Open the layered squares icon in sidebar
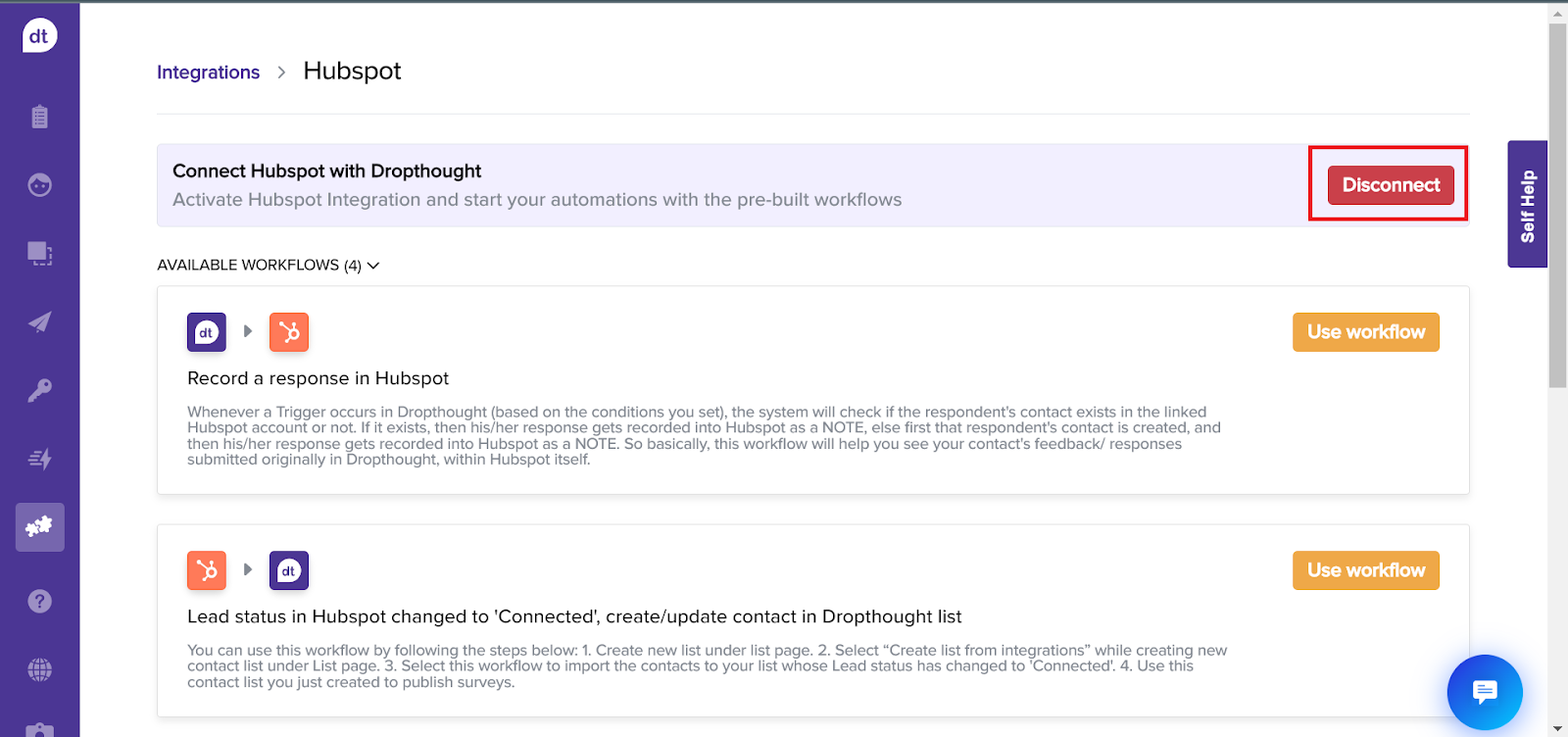 point(39,253)
